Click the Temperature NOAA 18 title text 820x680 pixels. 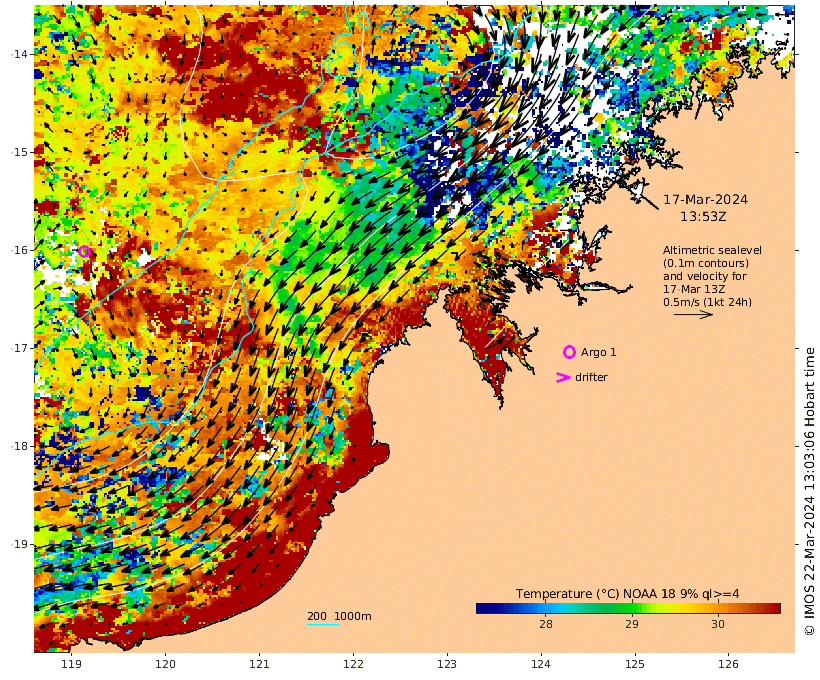pos(628,594)
